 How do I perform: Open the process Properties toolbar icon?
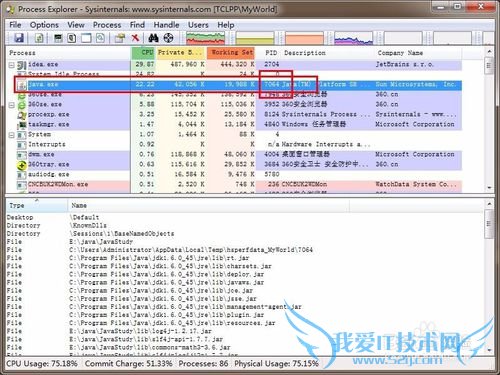click(x=120, y=38)
